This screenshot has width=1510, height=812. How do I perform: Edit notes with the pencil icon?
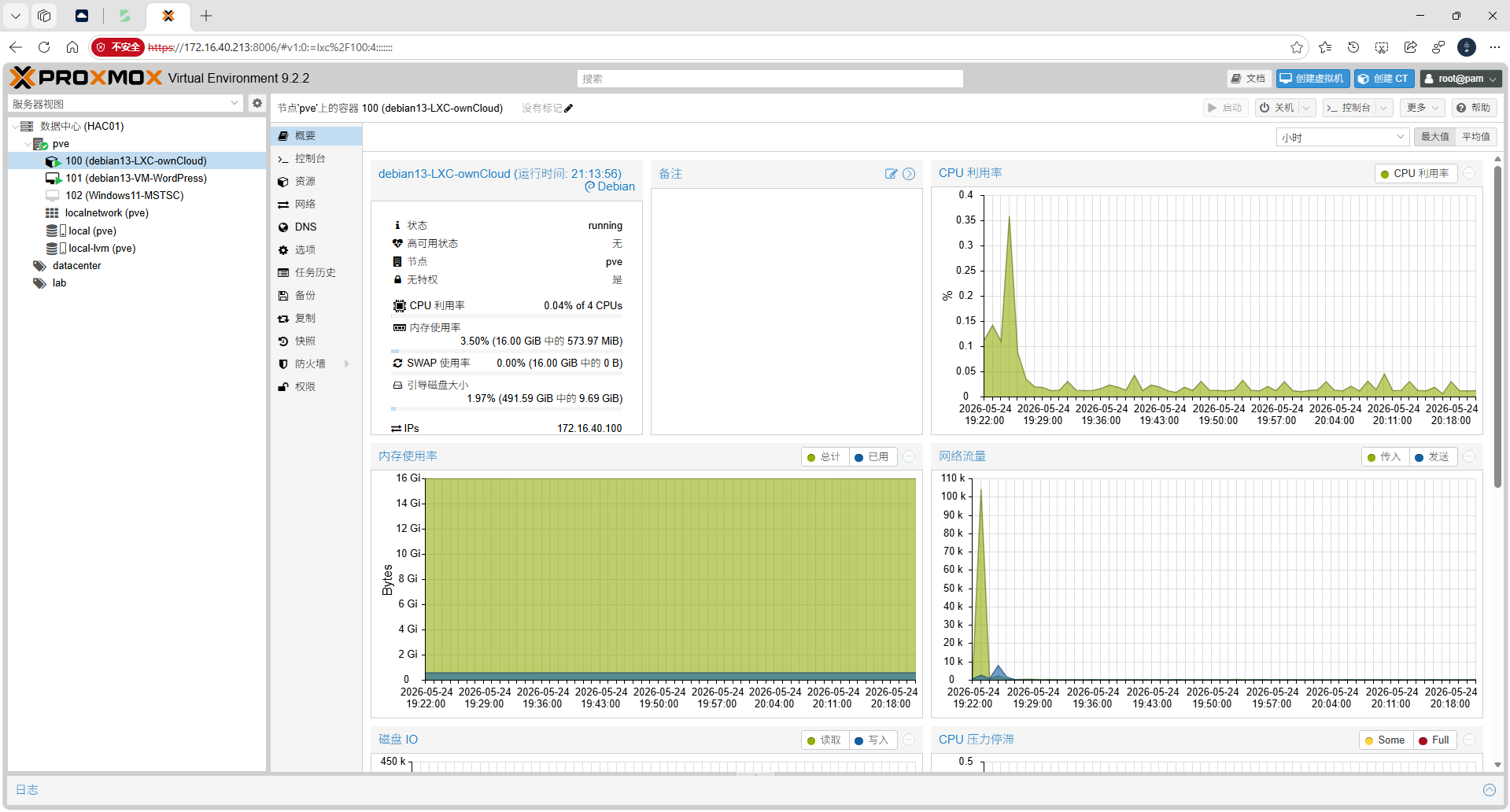[x=891, y=174]
